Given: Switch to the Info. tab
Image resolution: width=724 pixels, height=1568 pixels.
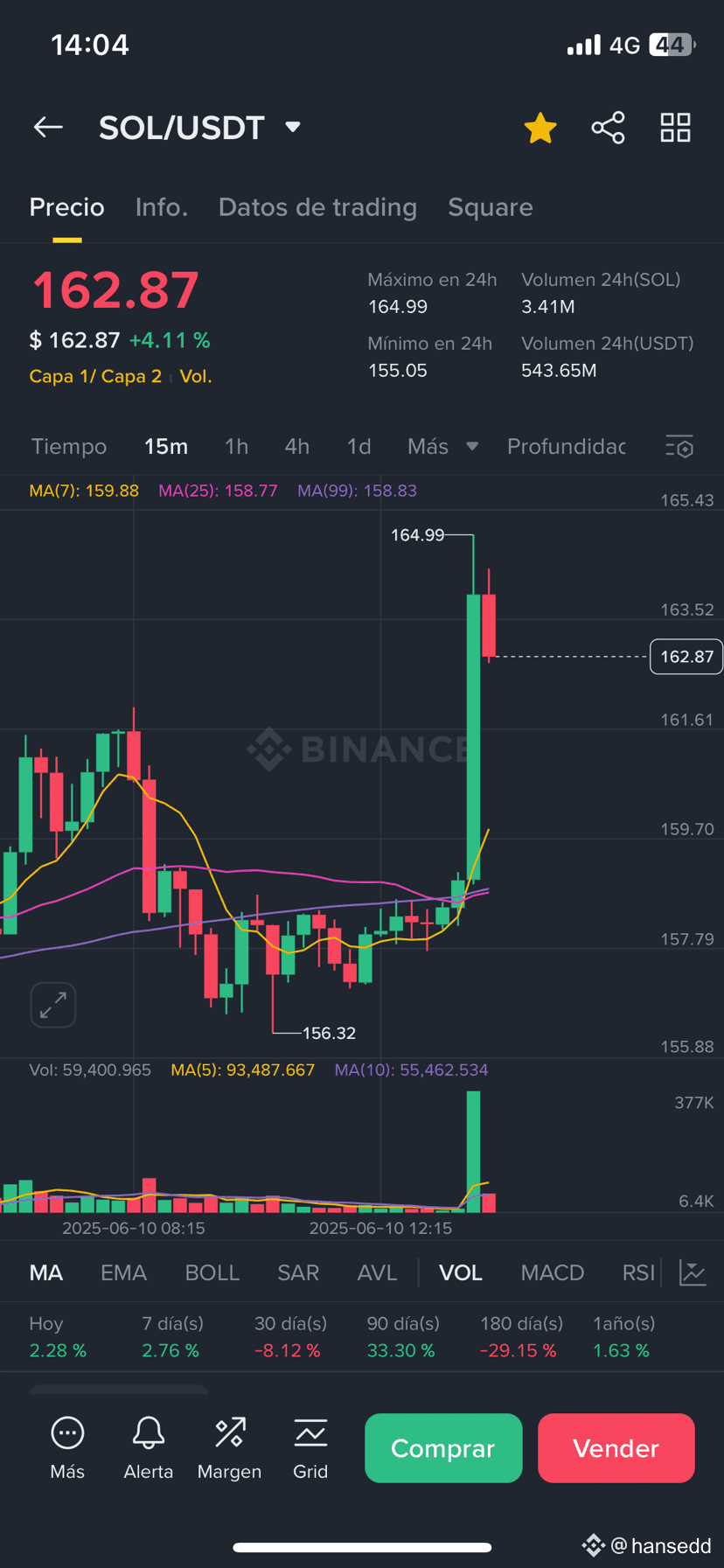Looking at the screenshot, I should click(x=162, y=207).
